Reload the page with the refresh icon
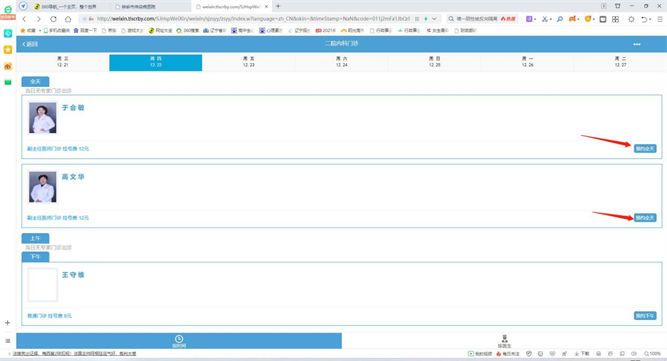667x361 pixels. point(53,19)
